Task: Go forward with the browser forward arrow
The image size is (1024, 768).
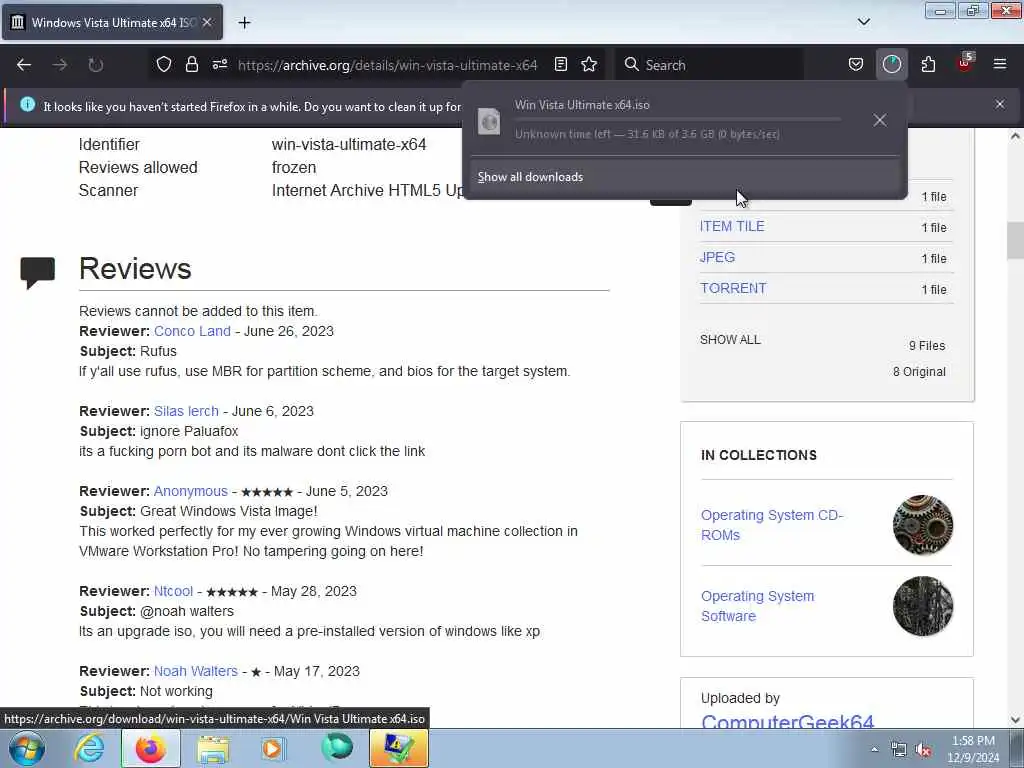Action: 60,65
